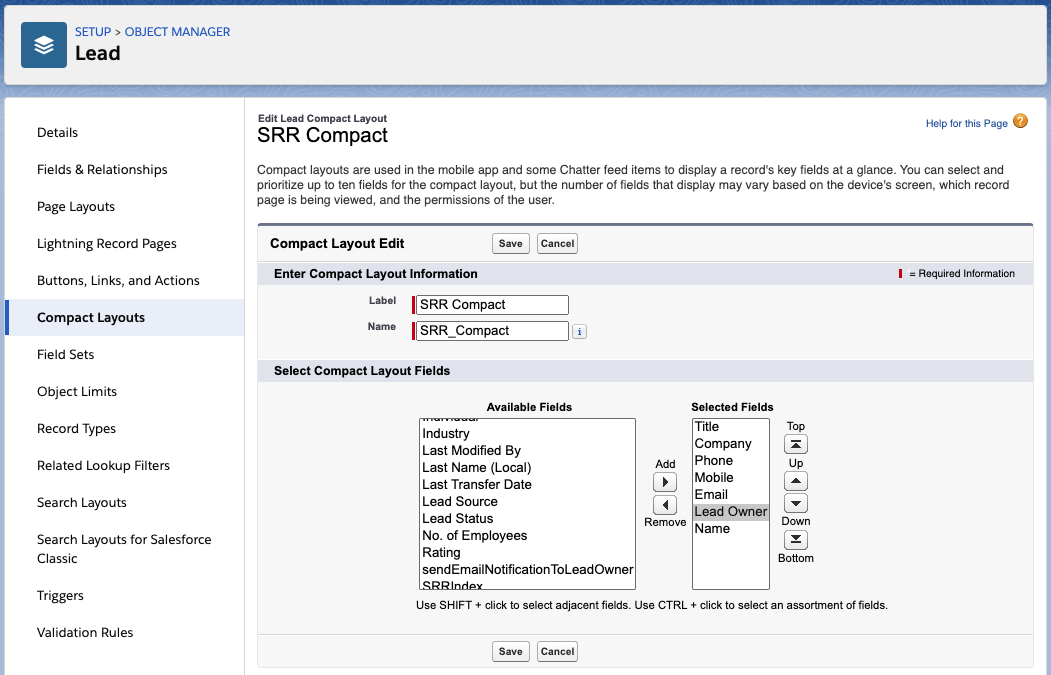Select sendEmailNotificationToLeadOwner available field
This screenshot has width=1051, height=675.
coord(528,569)
